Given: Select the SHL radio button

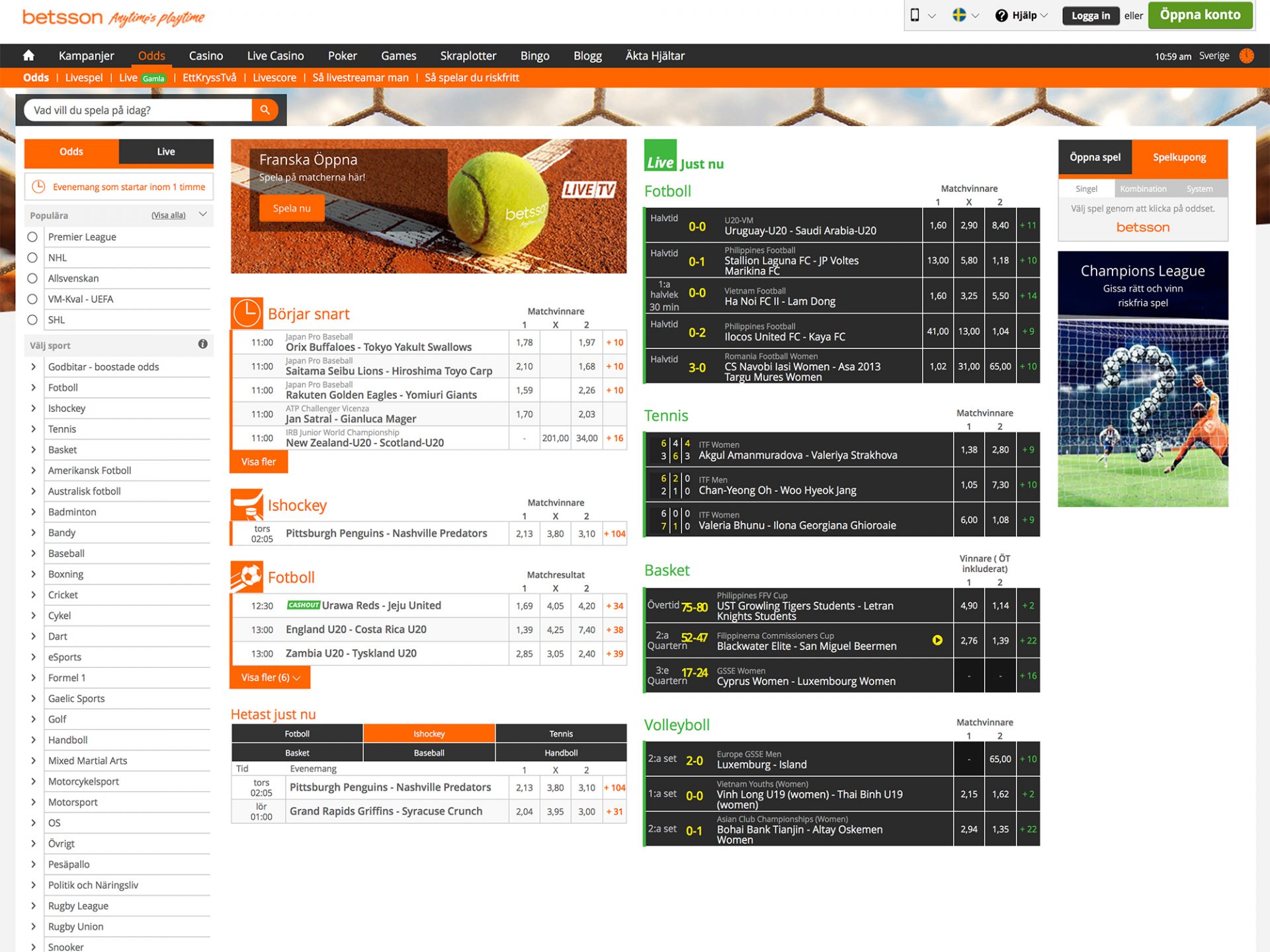Looking at the screenshot, I should click(x=32, y=320).
